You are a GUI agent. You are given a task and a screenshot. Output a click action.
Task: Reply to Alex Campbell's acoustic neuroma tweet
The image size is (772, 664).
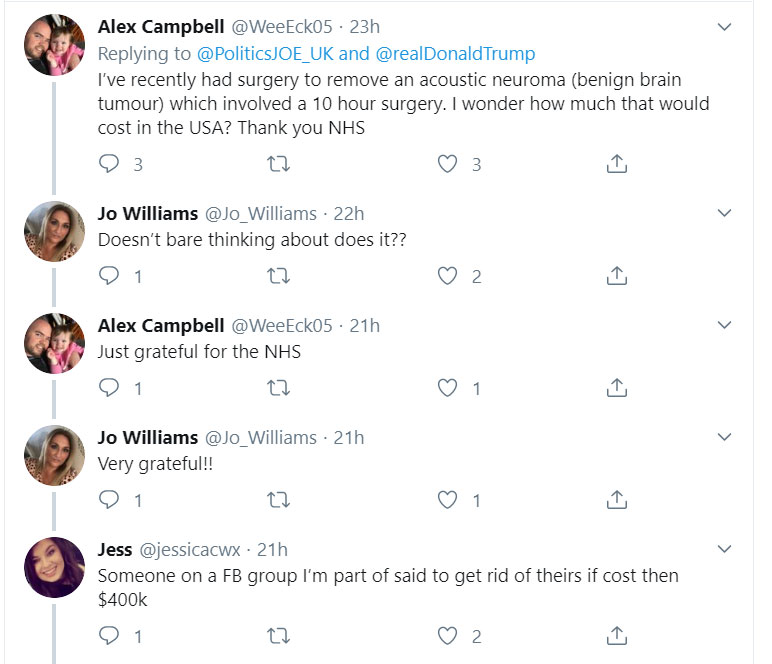(x=110, y=163)
